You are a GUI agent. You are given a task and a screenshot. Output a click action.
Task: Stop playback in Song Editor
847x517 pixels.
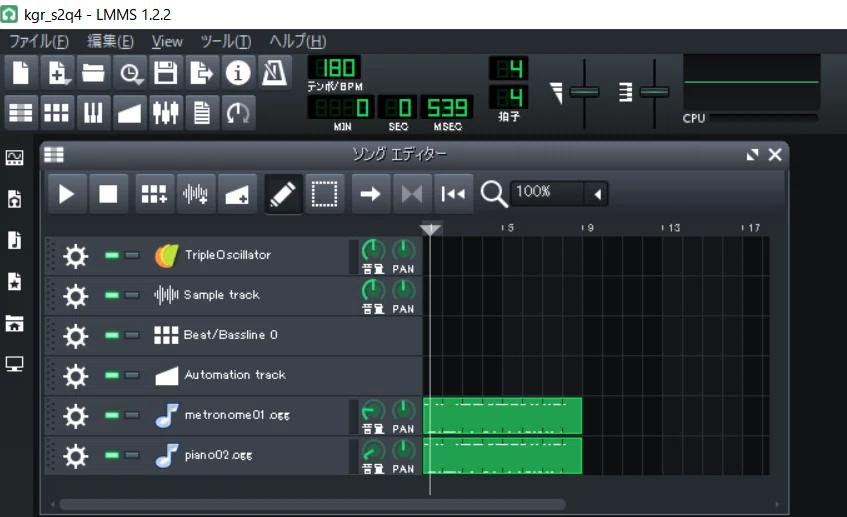(x=108, y=194)
